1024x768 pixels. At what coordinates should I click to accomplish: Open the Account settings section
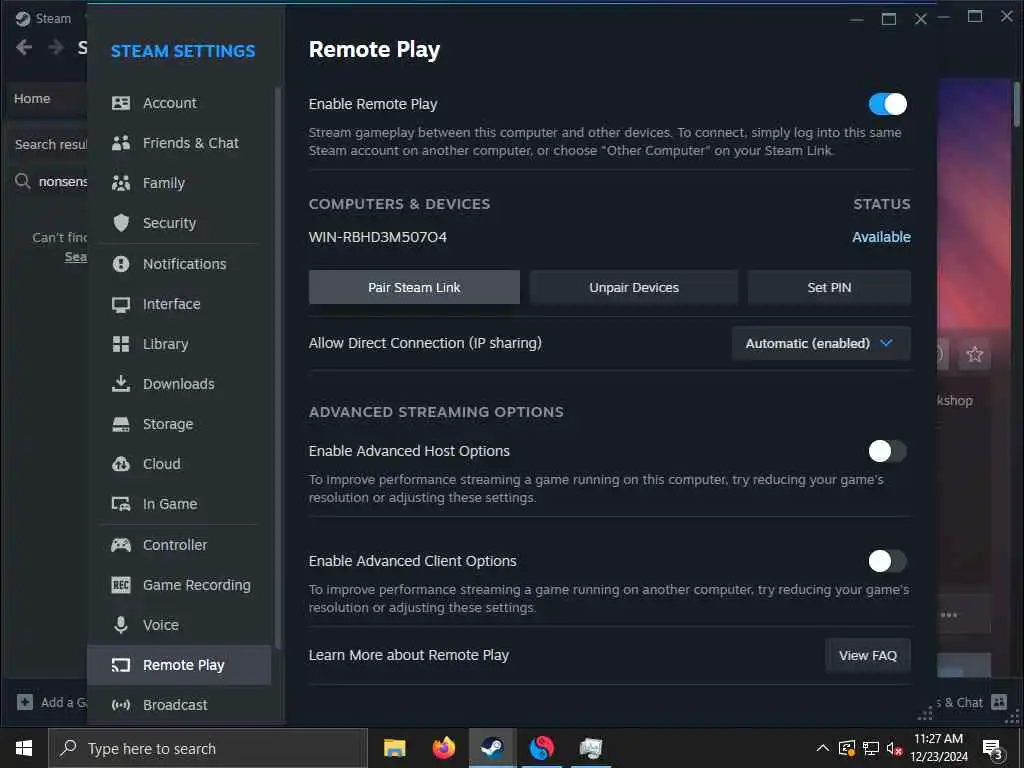click(178, 103)
